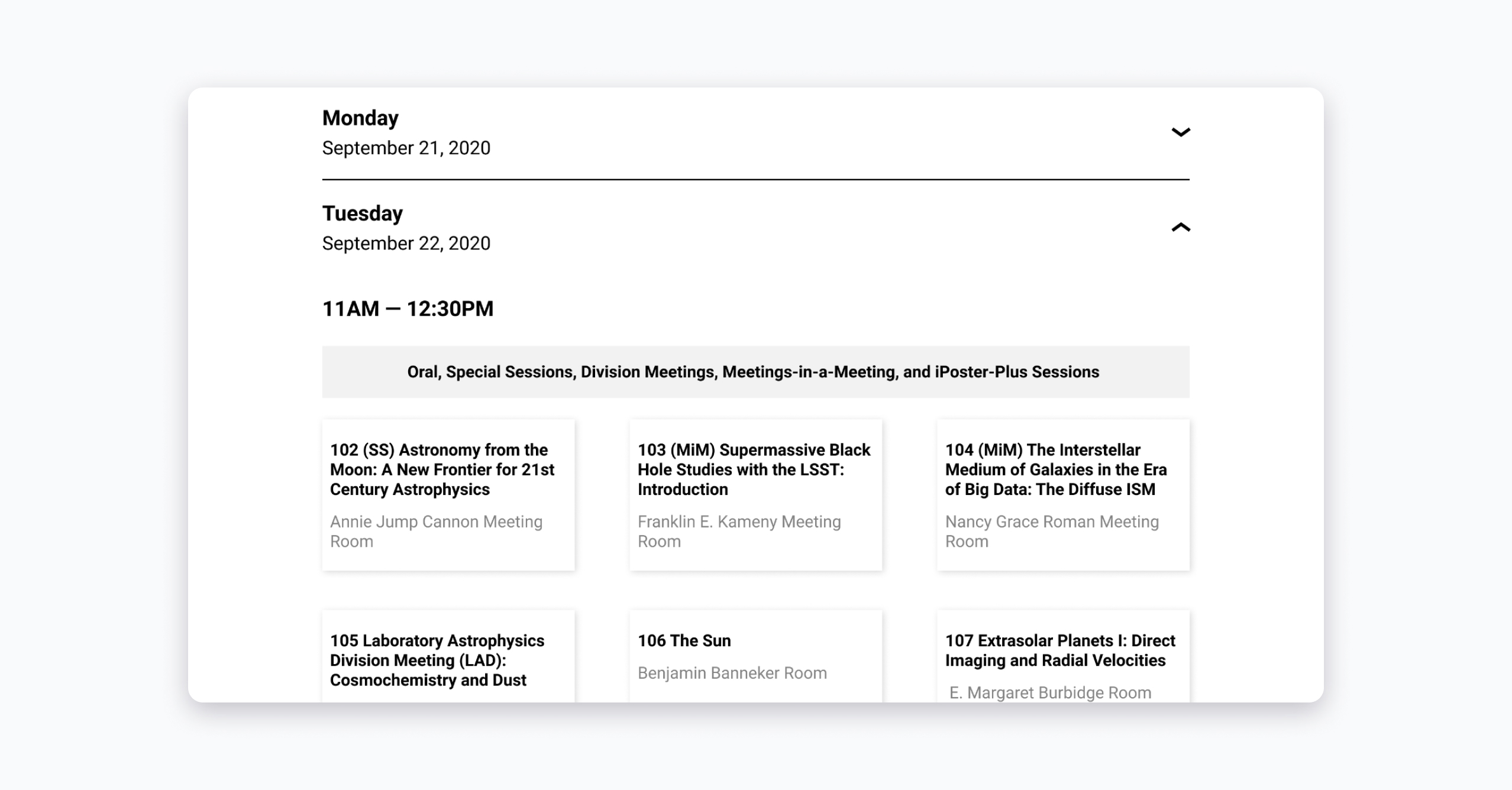The height and width of the screenshot is (790, 1512).
Task: Open session 104 Interstellar Medium of Galaxies
Action: point(1063,495)
